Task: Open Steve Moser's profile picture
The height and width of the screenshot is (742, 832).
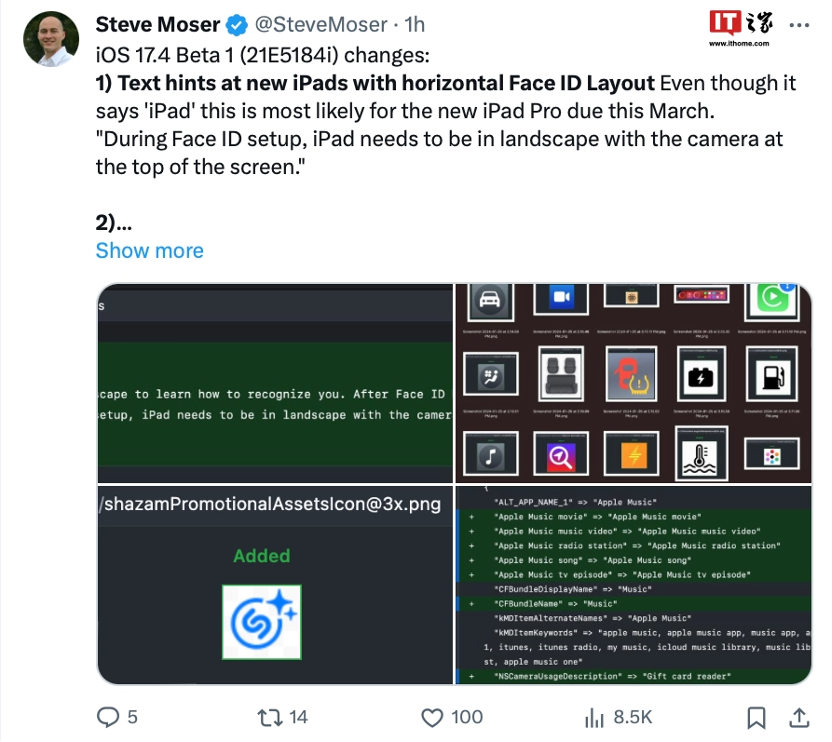Action: [x=51, y=39]
